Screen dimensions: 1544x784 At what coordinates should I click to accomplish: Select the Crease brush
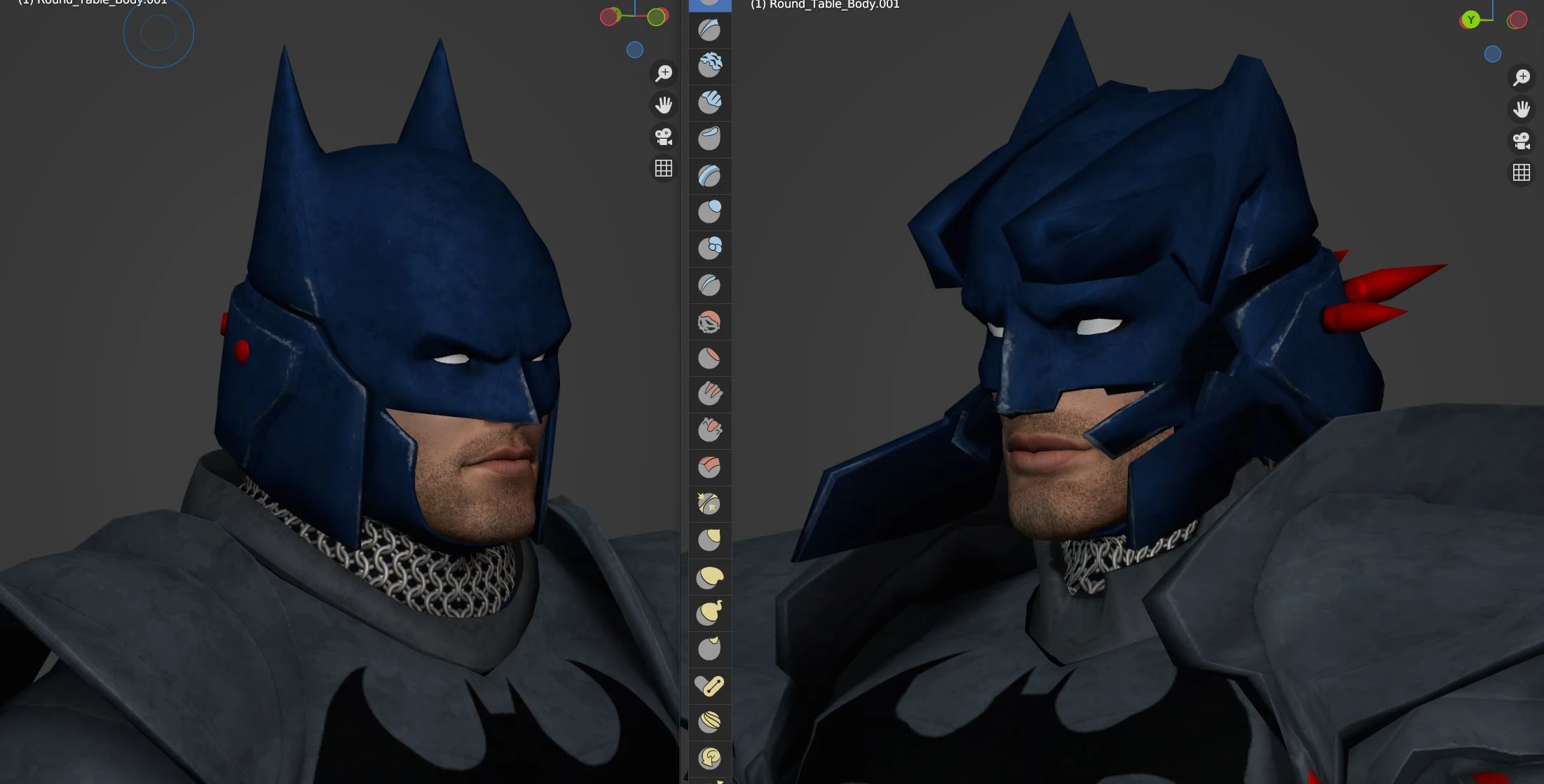[710, 284]
